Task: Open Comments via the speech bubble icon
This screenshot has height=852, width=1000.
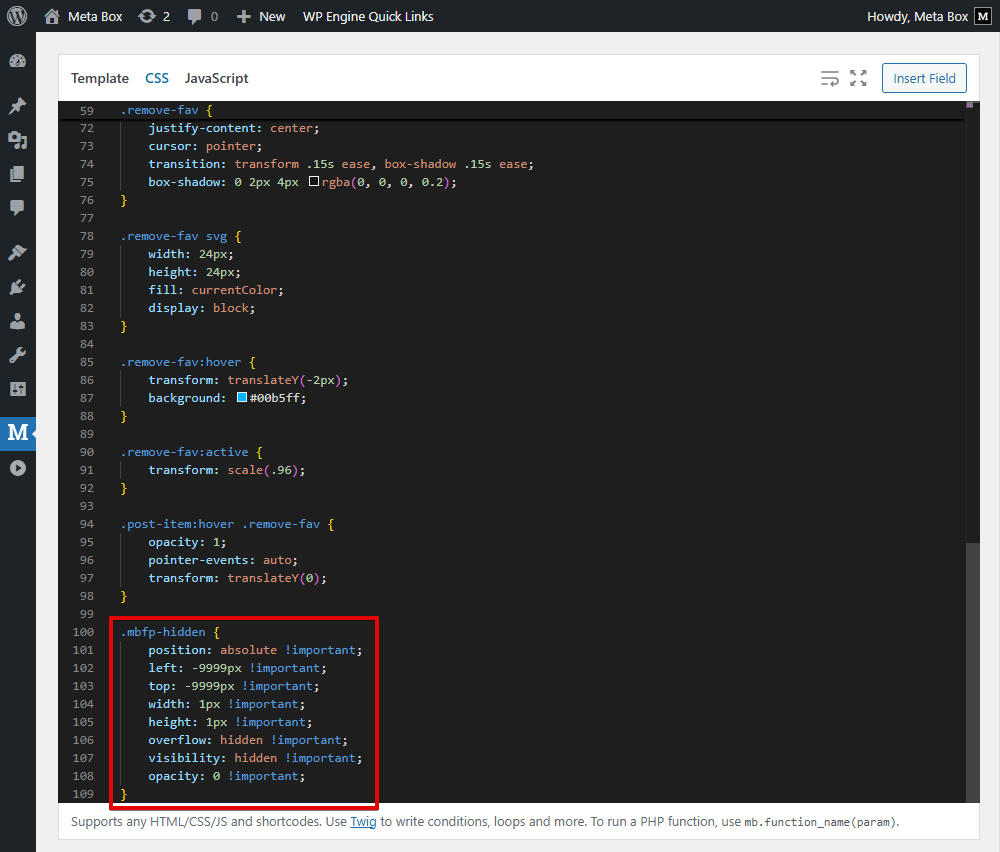Action: [x=17, y=207]
